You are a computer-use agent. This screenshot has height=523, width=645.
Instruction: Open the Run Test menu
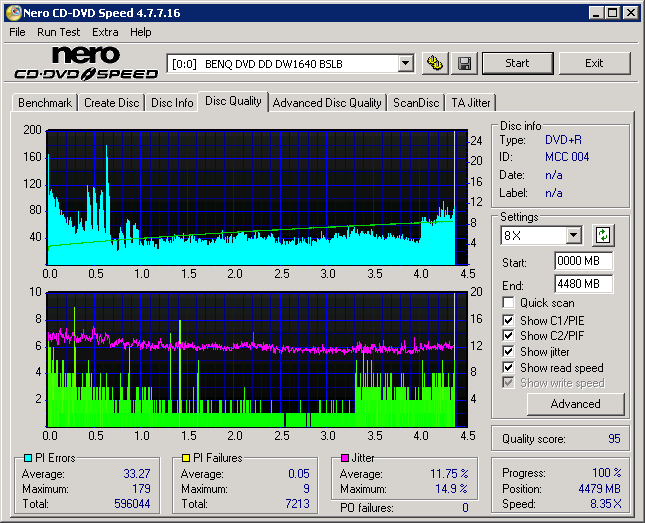point(59,32)
